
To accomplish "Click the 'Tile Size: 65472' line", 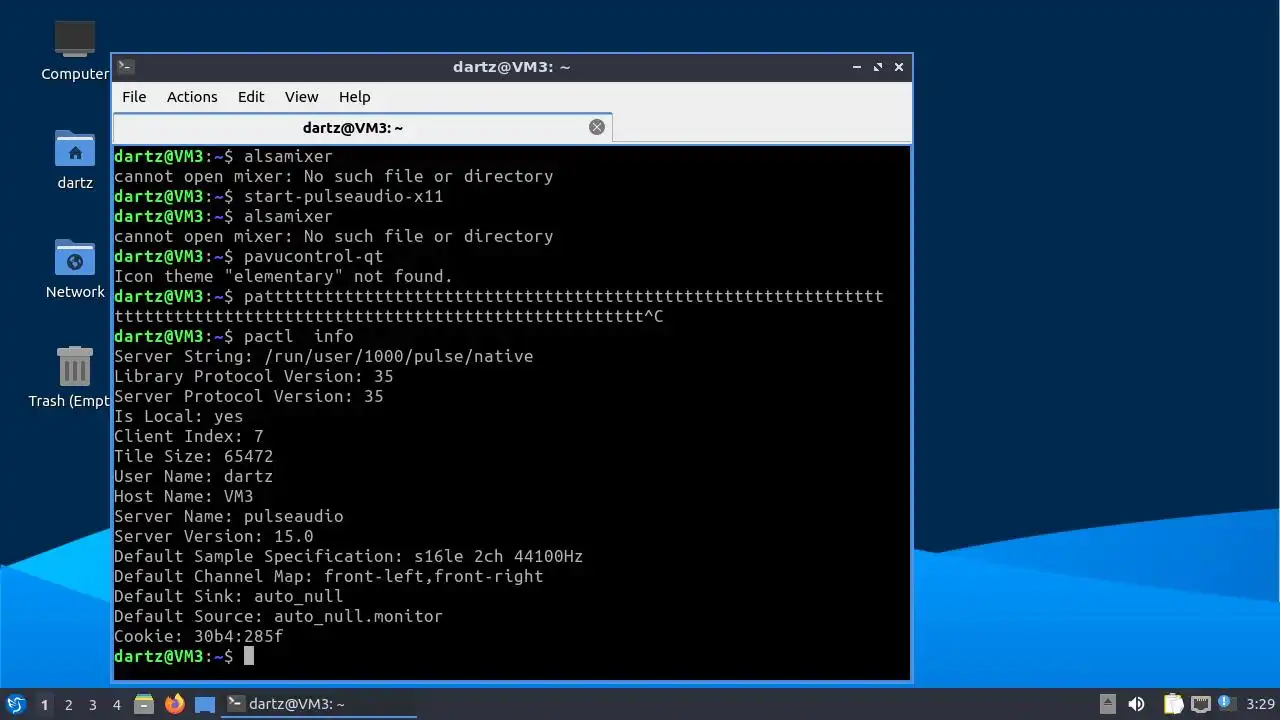I will point(194,456).
